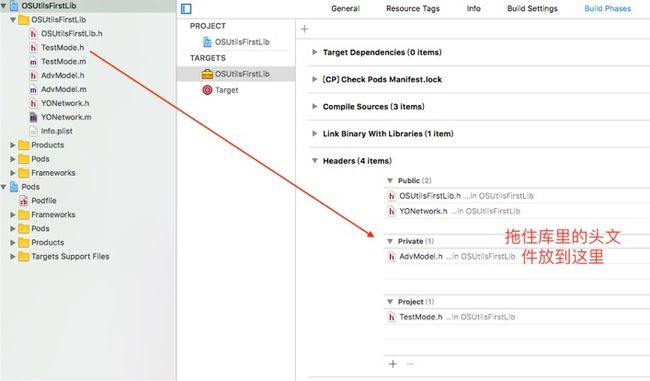
Task: Click the Pods project file icon in navigator
Action: (14, 187)
